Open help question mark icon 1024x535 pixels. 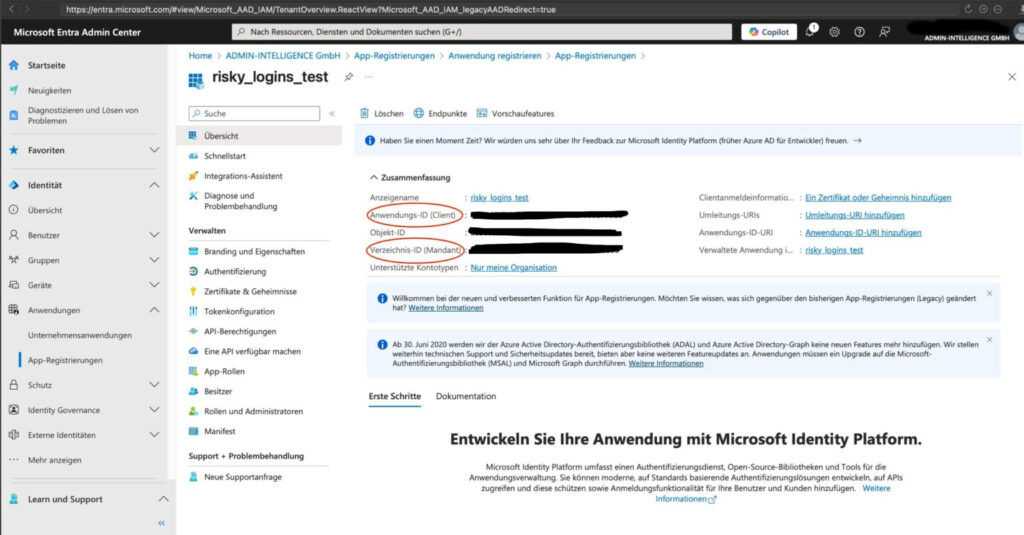click(x=859, y=32)
